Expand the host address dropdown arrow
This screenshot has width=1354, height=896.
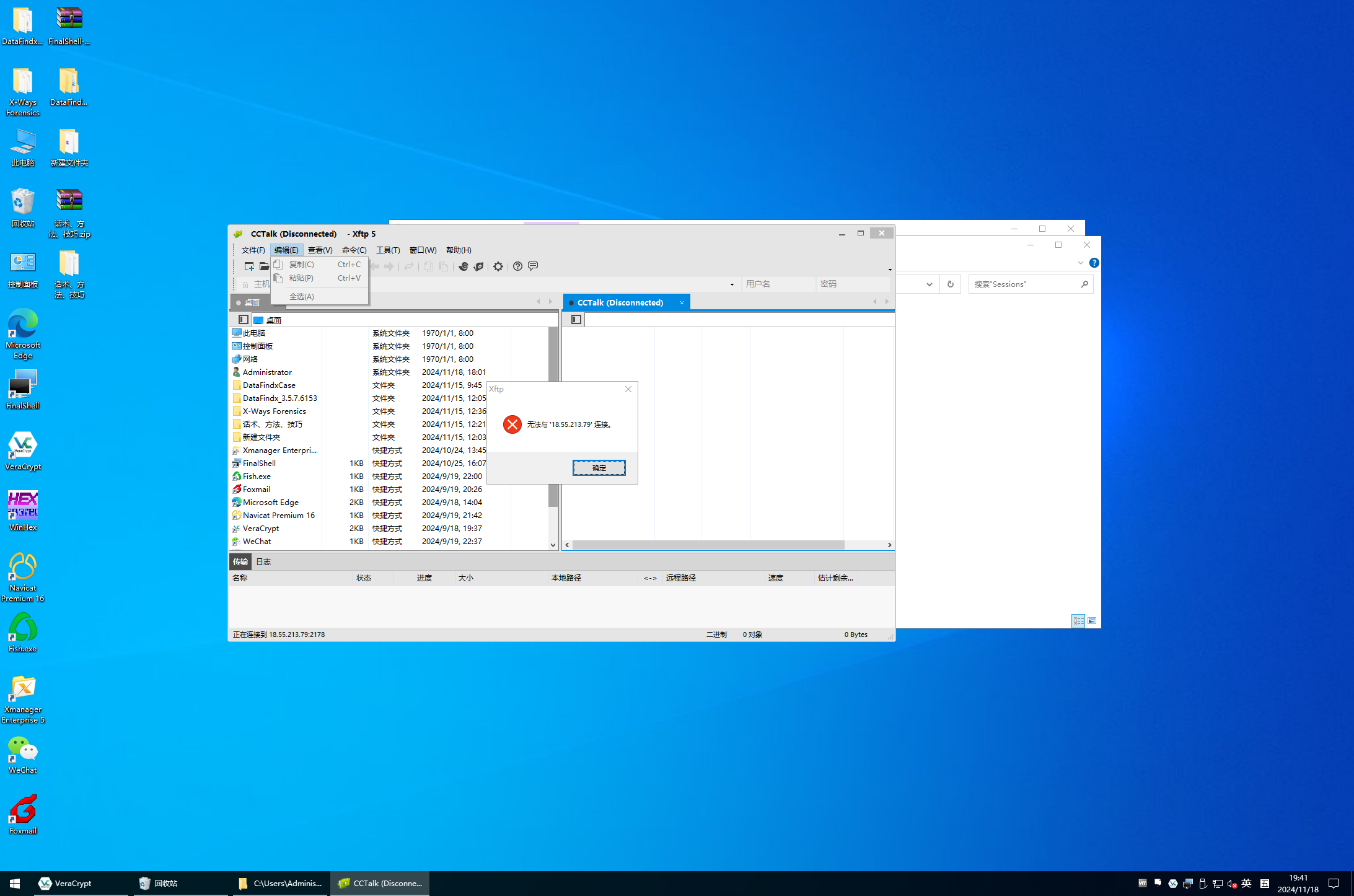pyautogui.click(x=732, y=284)
